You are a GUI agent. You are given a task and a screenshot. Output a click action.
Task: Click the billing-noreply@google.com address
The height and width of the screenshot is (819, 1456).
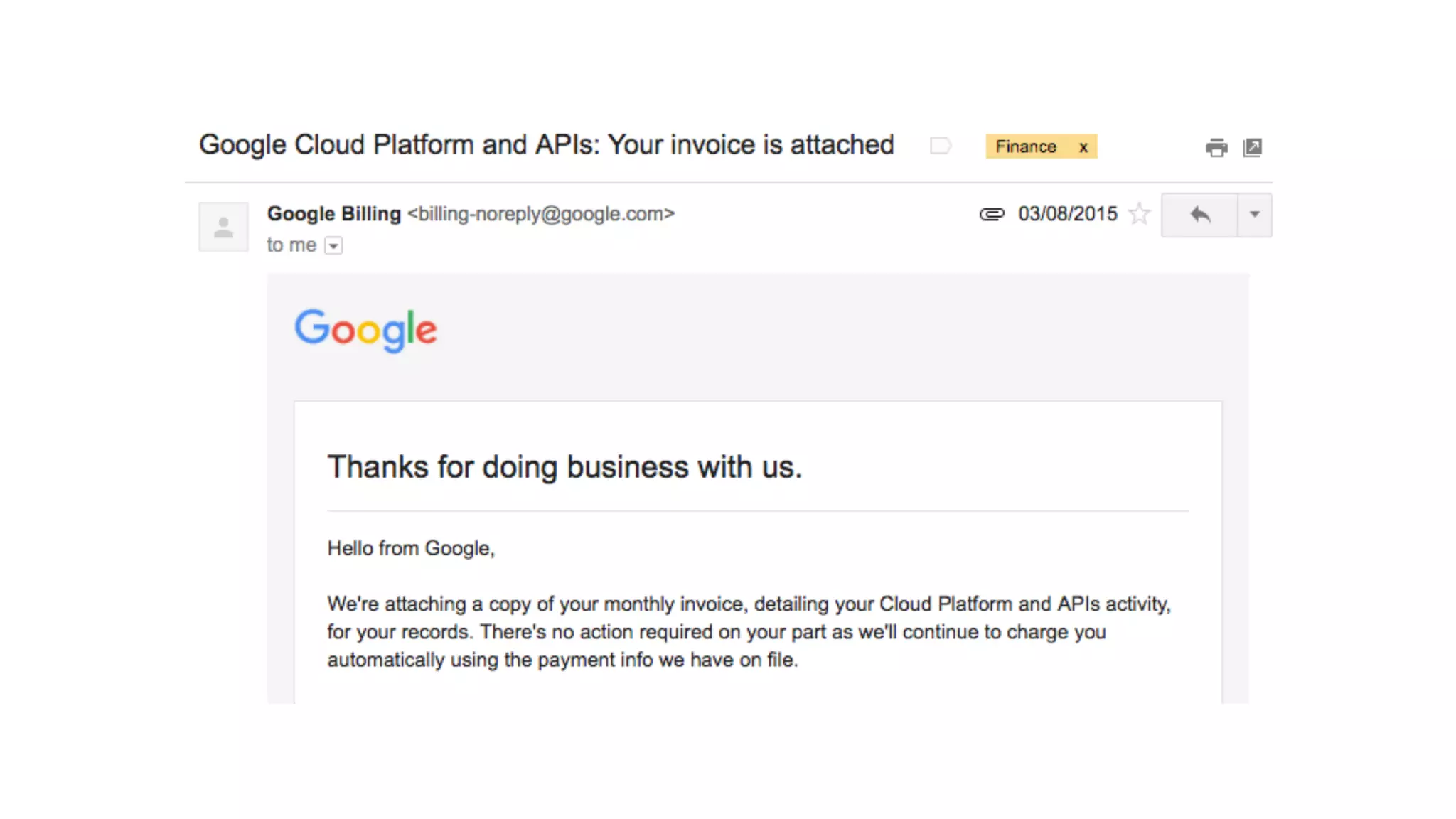pos(540,214)
